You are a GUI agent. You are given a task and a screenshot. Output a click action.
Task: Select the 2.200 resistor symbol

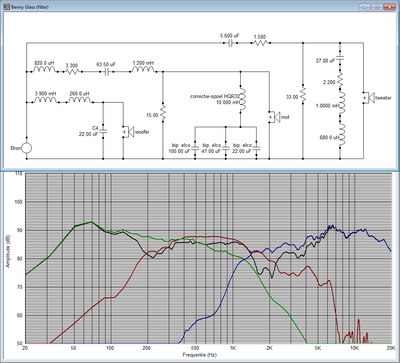point(340,79)
